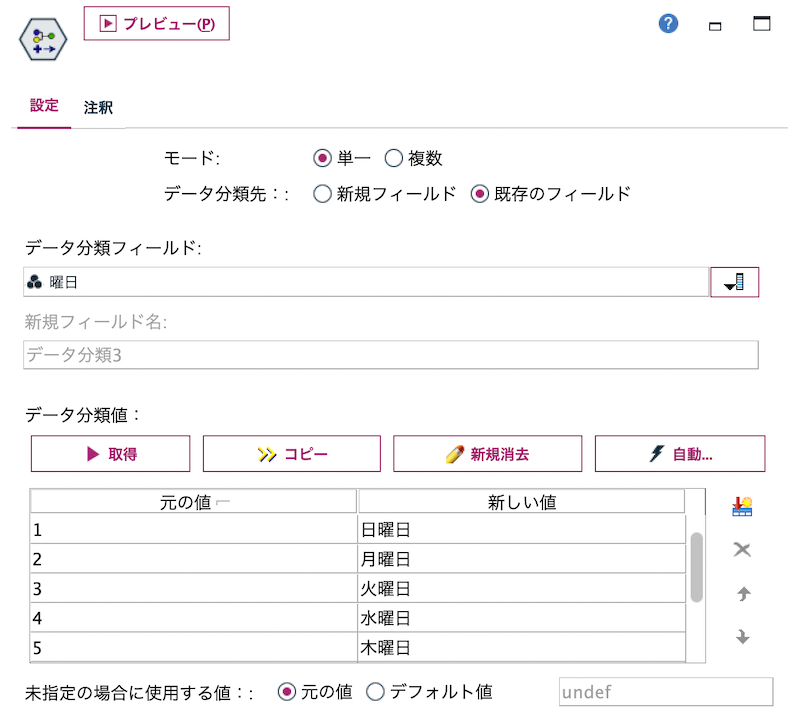This screenshot has height=718, width=800.
Task: Click the insert-row icon beside the table
Action: tap(743, 505)
